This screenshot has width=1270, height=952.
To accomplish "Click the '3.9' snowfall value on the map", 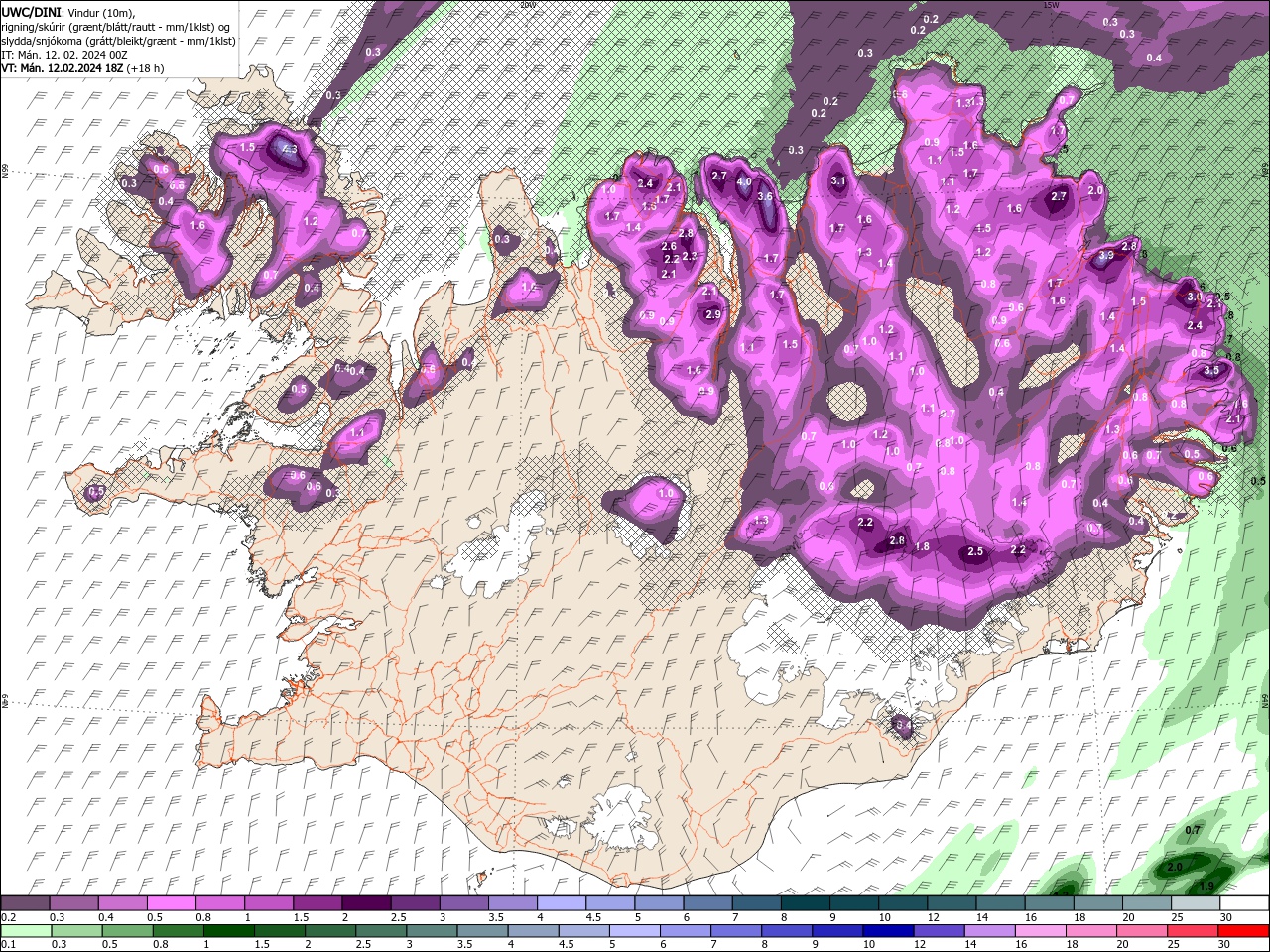I will pos(1107,256).
